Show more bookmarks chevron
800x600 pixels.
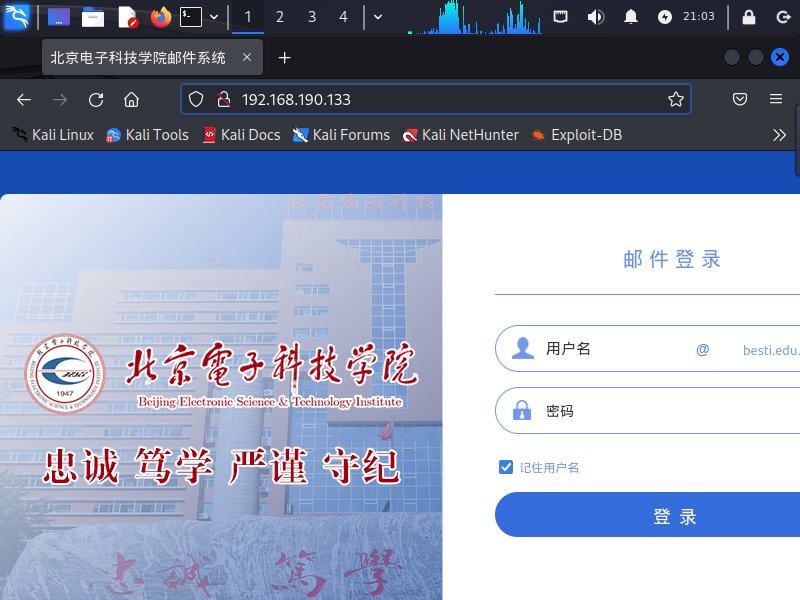(779, 135)
